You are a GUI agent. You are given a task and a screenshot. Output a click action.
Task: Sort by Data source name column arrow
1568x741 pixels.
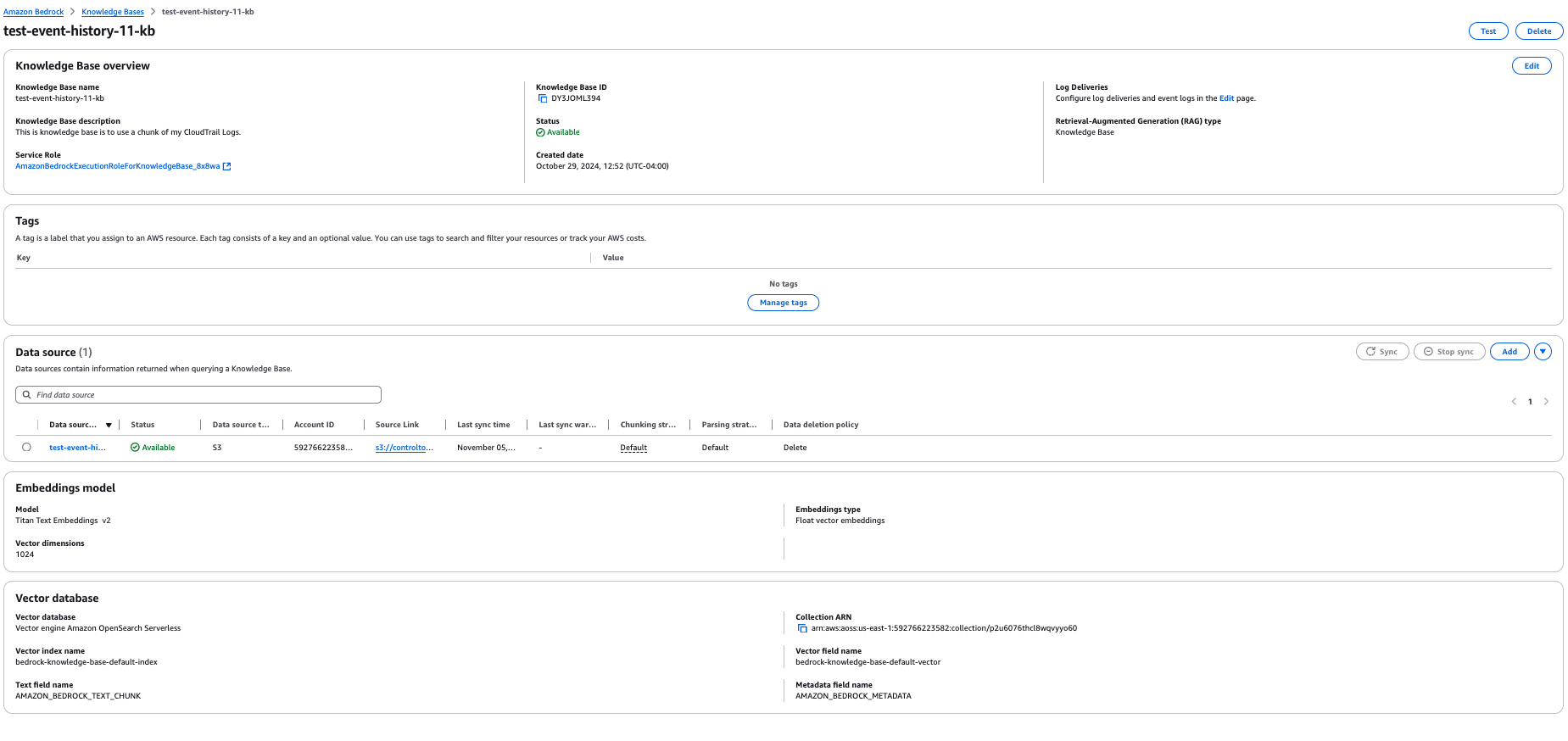(x=109, y=425)
